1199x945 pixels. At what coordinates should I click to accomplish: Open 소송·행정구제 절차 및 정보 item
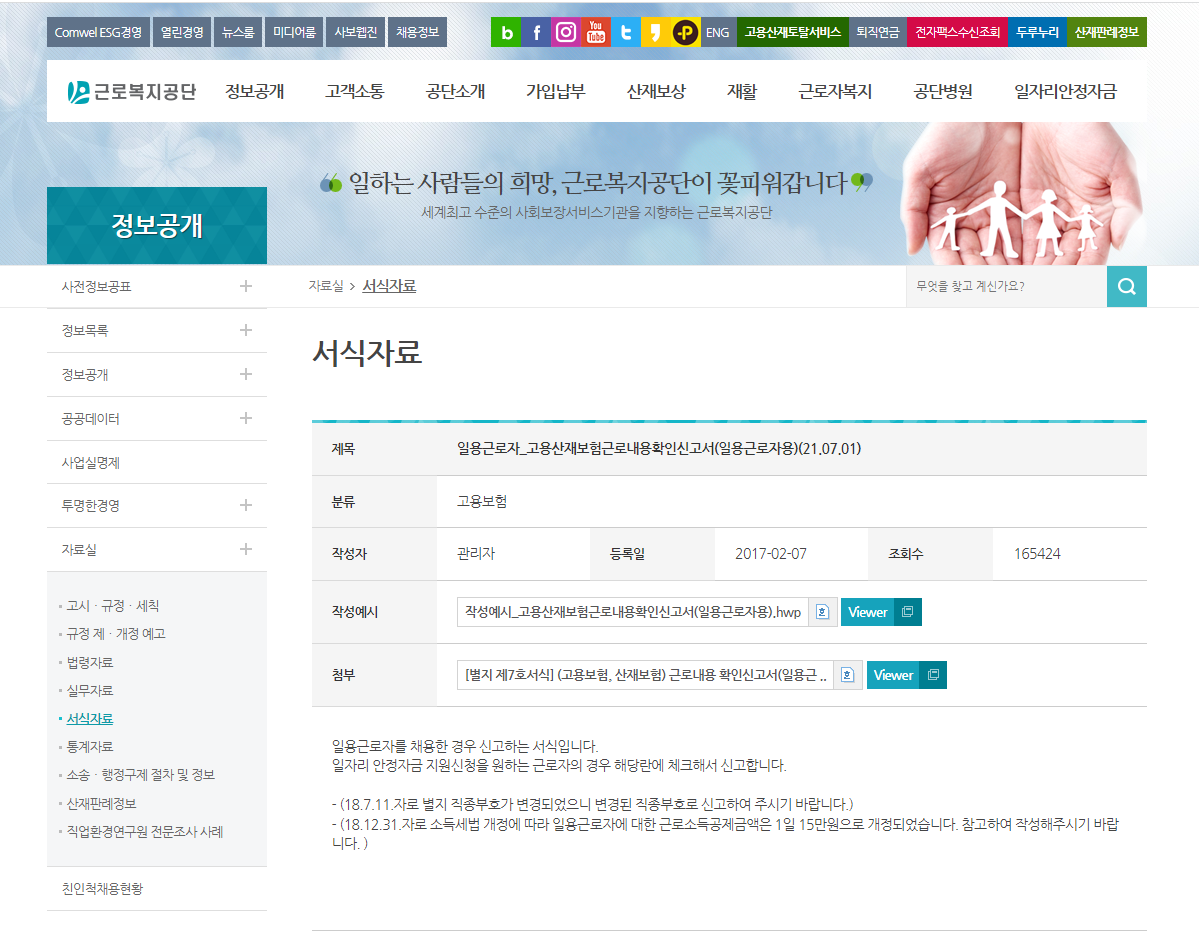140,775
